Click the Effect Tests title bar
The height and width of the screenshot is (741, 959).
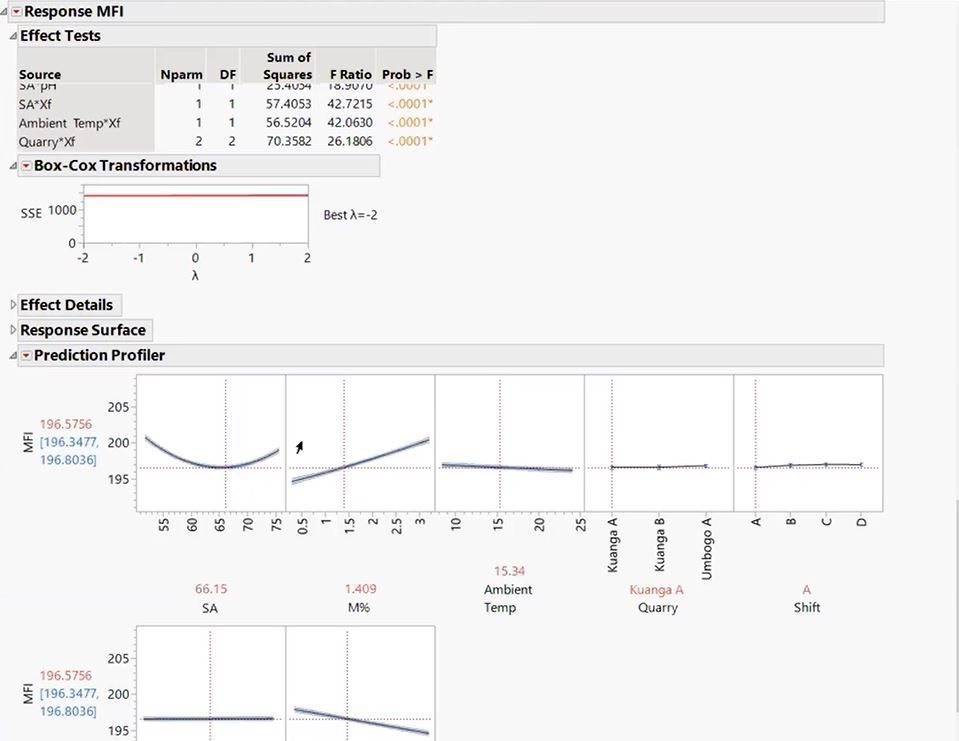coord(62,36)
